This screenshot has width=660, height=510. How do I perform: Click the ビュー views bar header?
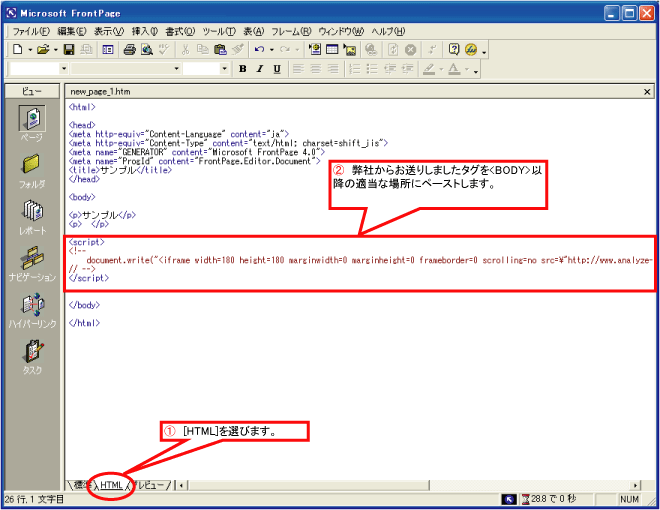click(x=32, y=91)
